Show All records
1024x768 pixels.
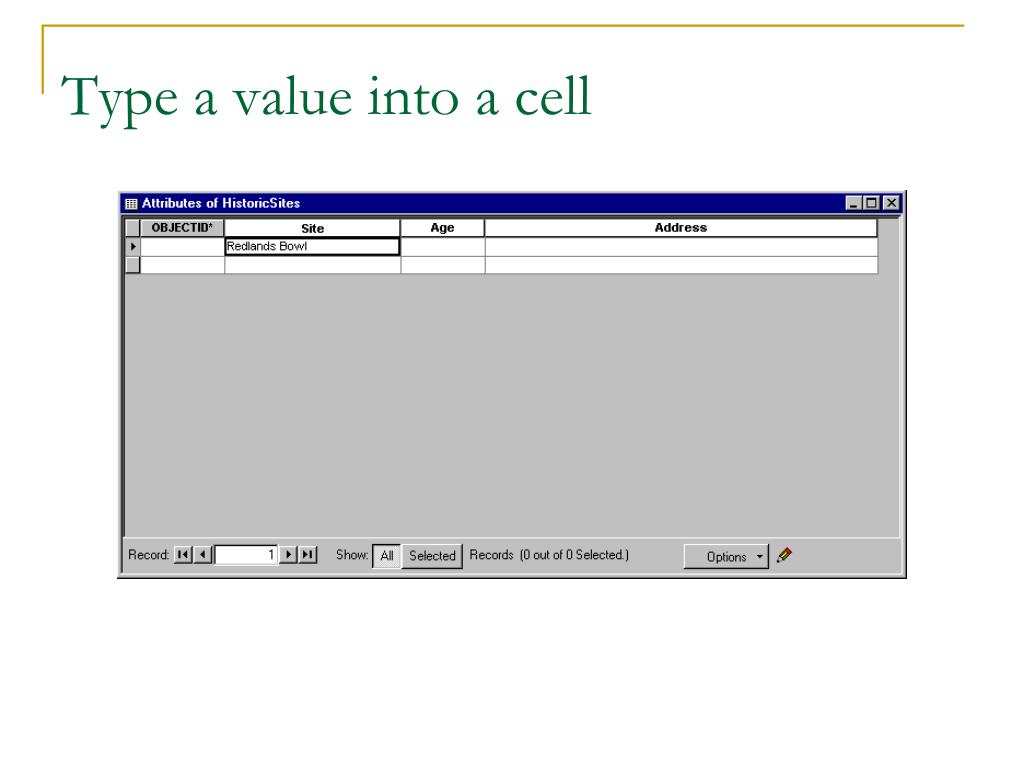(x=387, y=556)
